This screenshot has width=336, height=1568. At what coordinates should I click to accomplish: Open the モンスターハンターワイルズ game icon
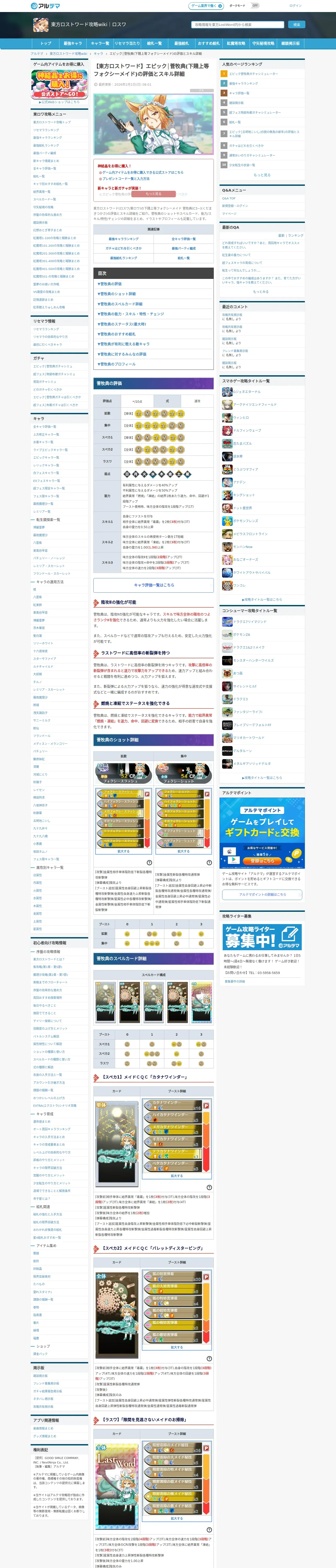pos(227,660)
